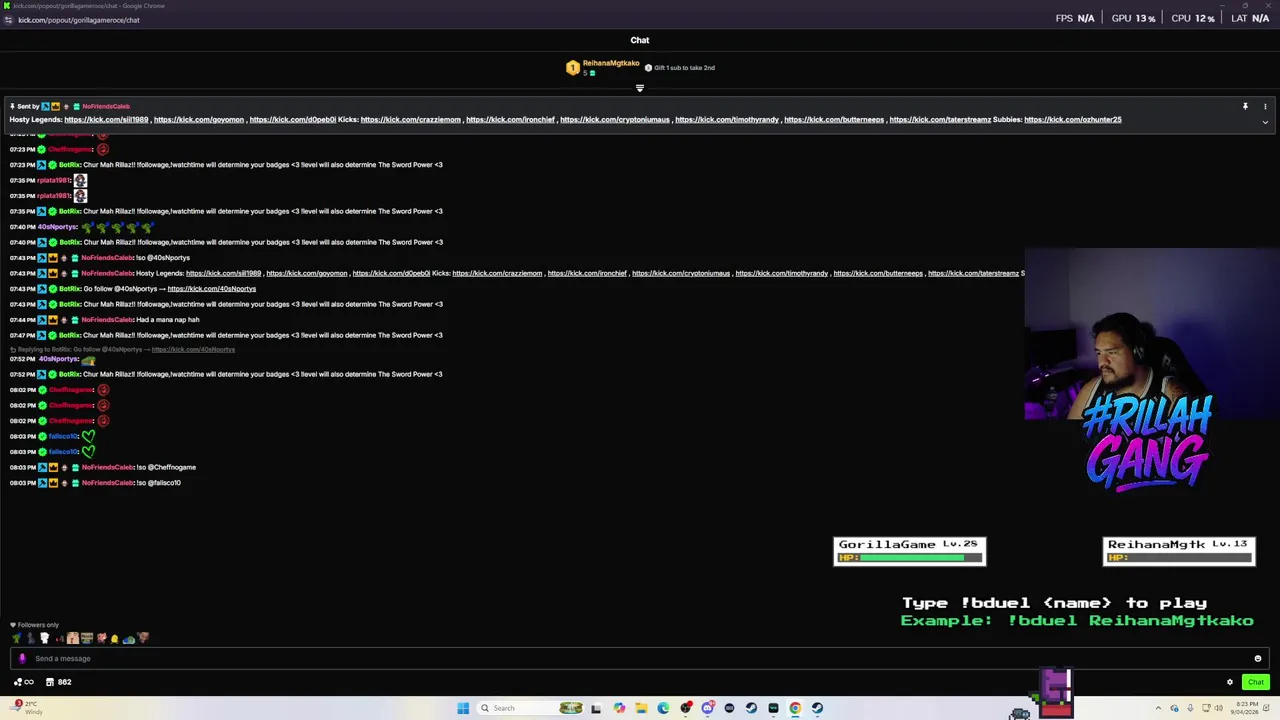
Task: Click NoFriendsCaleb username in pinned message
Action: tap(106, 106)
